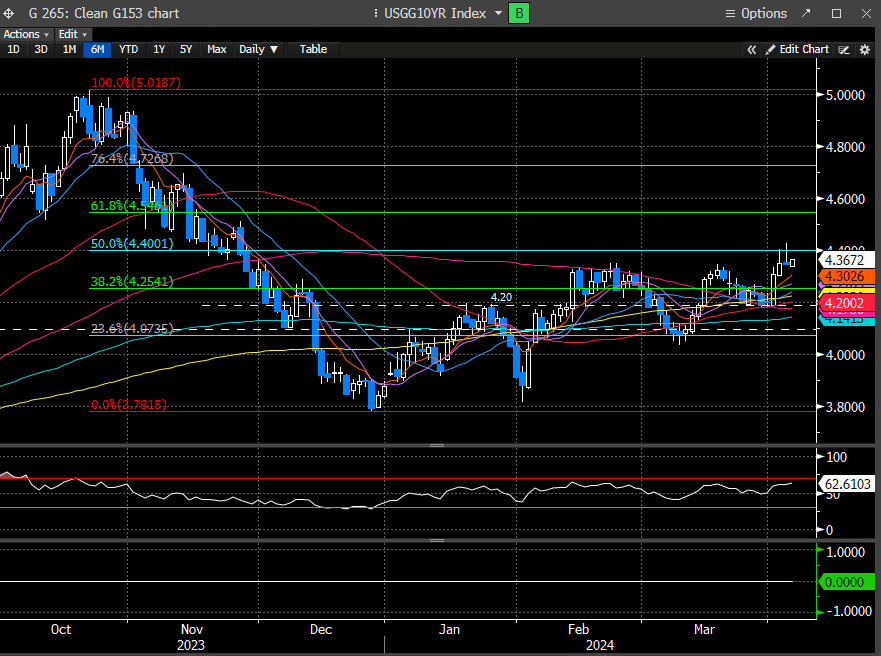The height and width of the screenshot is (656, 881).
Task: Select the 5Y time range
Action: click(x=186, y=49)
